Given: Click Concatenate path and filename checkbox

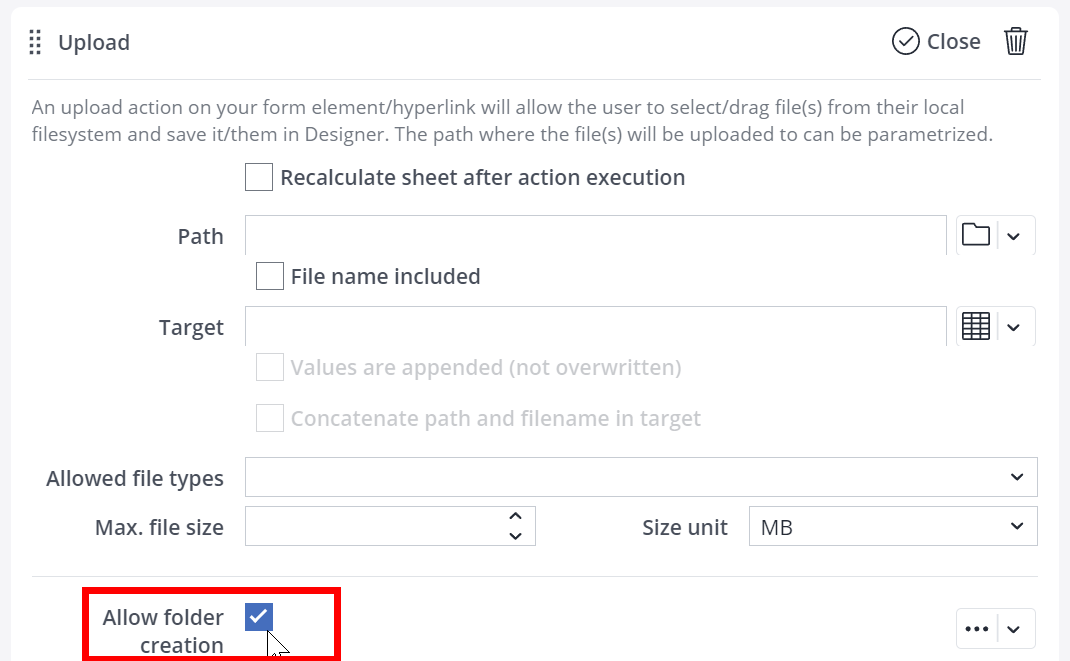Looking at the screenshot, I should pyautogui.click(x=270, y=418).
